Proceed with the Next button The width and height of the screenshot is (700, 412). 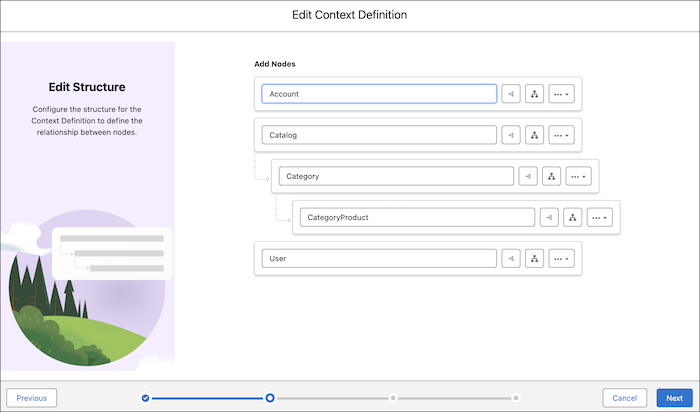coord(675,398)
